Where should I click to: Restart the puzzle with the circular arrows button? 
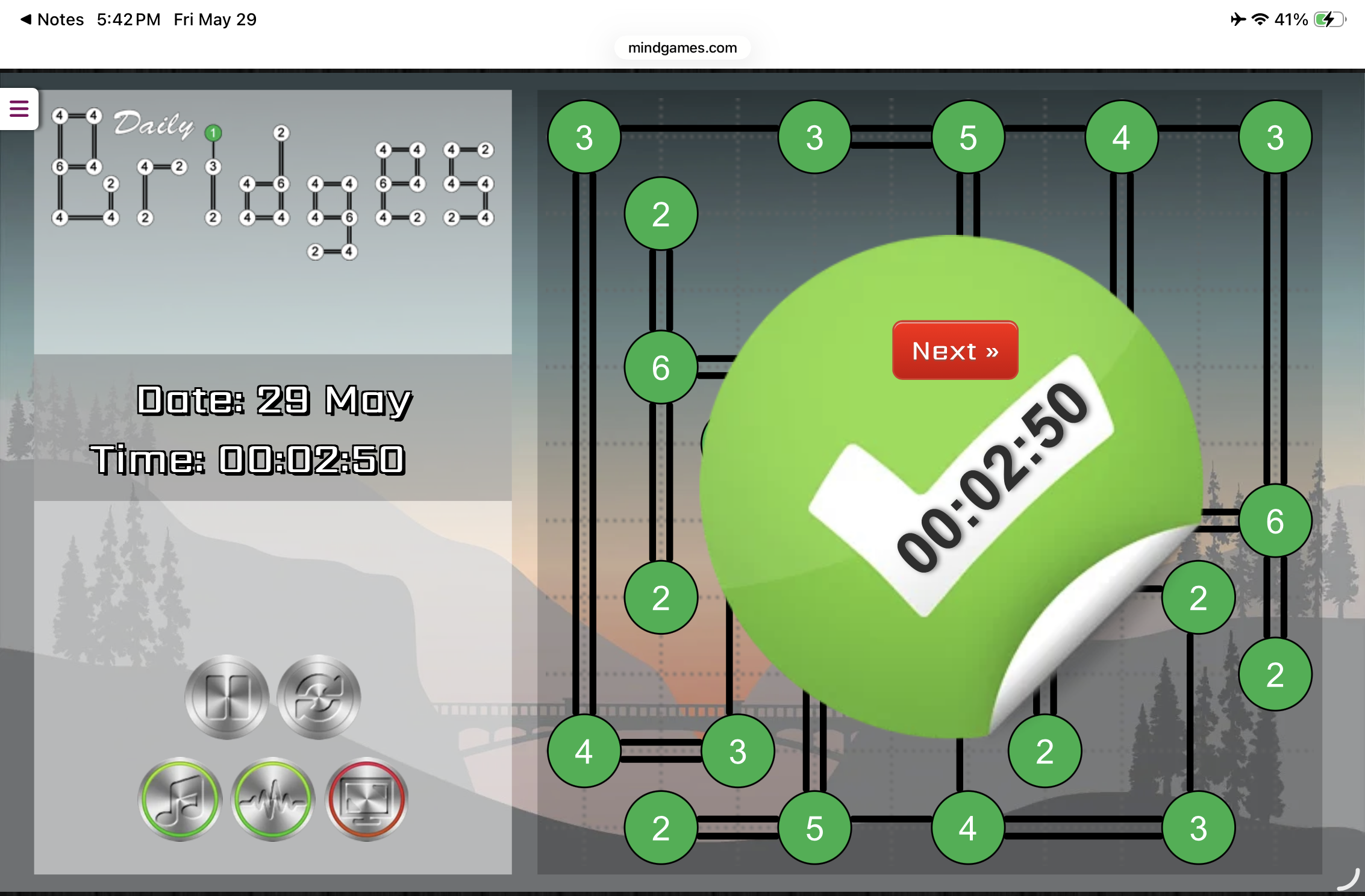[319, 697]
